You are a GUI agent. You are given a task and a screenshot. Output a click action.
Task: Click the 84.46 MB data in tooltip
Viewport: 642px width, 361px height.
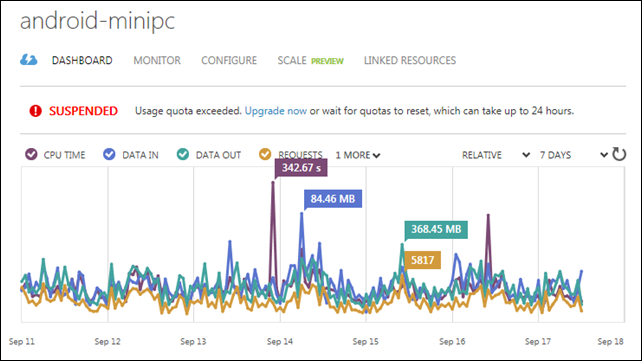333,199
